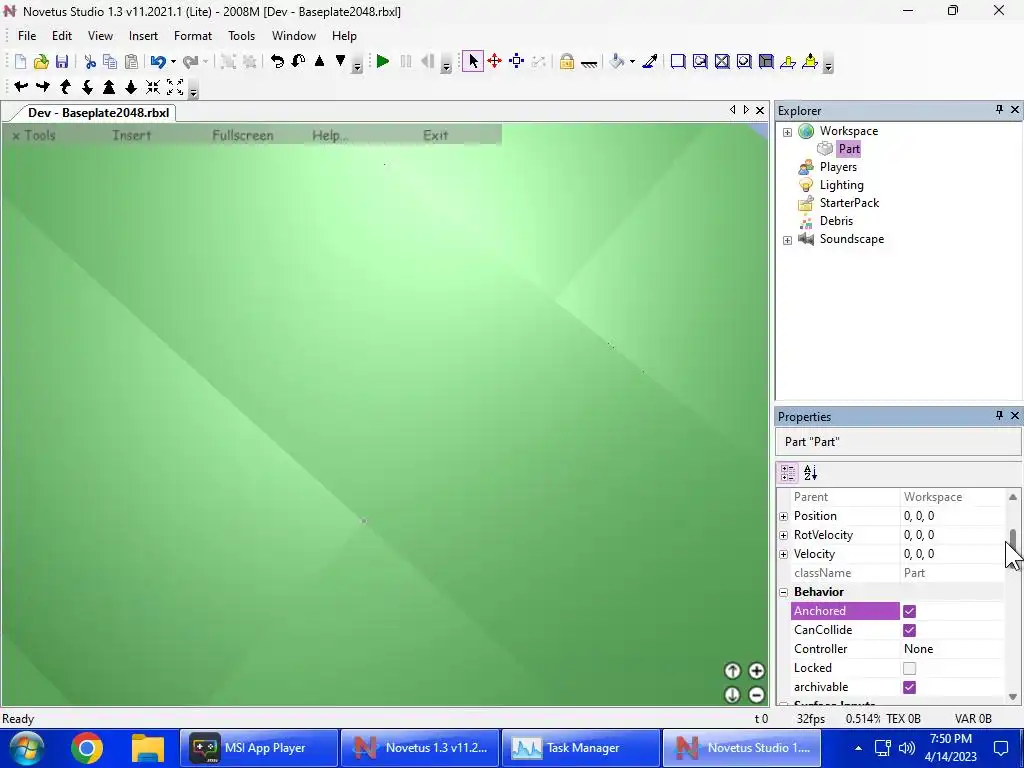Expand the Position property
Image resolution: width=1024 pixels, height=768 pixels.
784,516
